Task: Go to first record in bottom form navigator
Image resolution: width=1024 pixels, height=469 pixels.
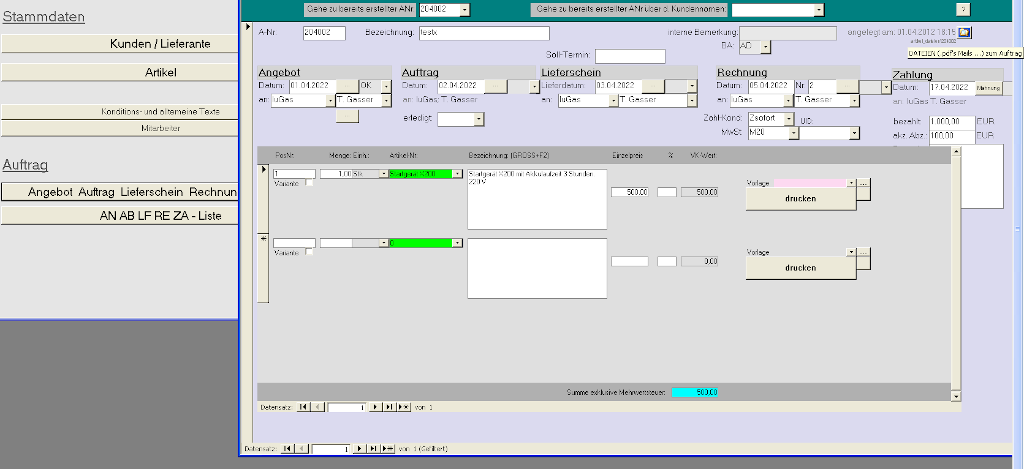Action: coord(288,449)
